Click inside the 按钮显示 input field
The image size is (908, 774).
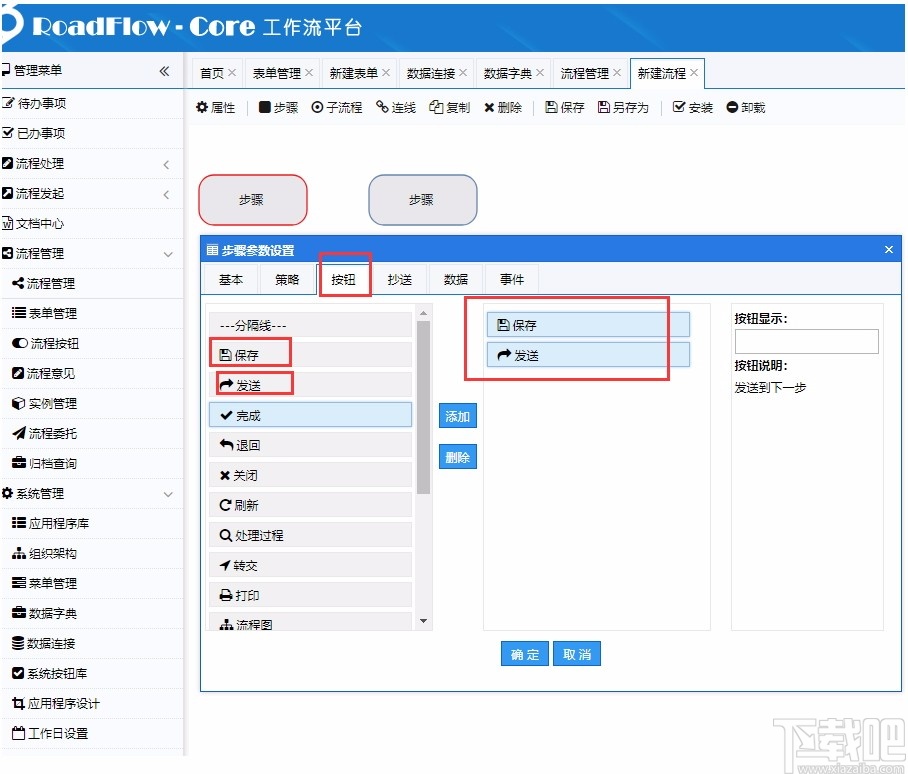(806, 341)
